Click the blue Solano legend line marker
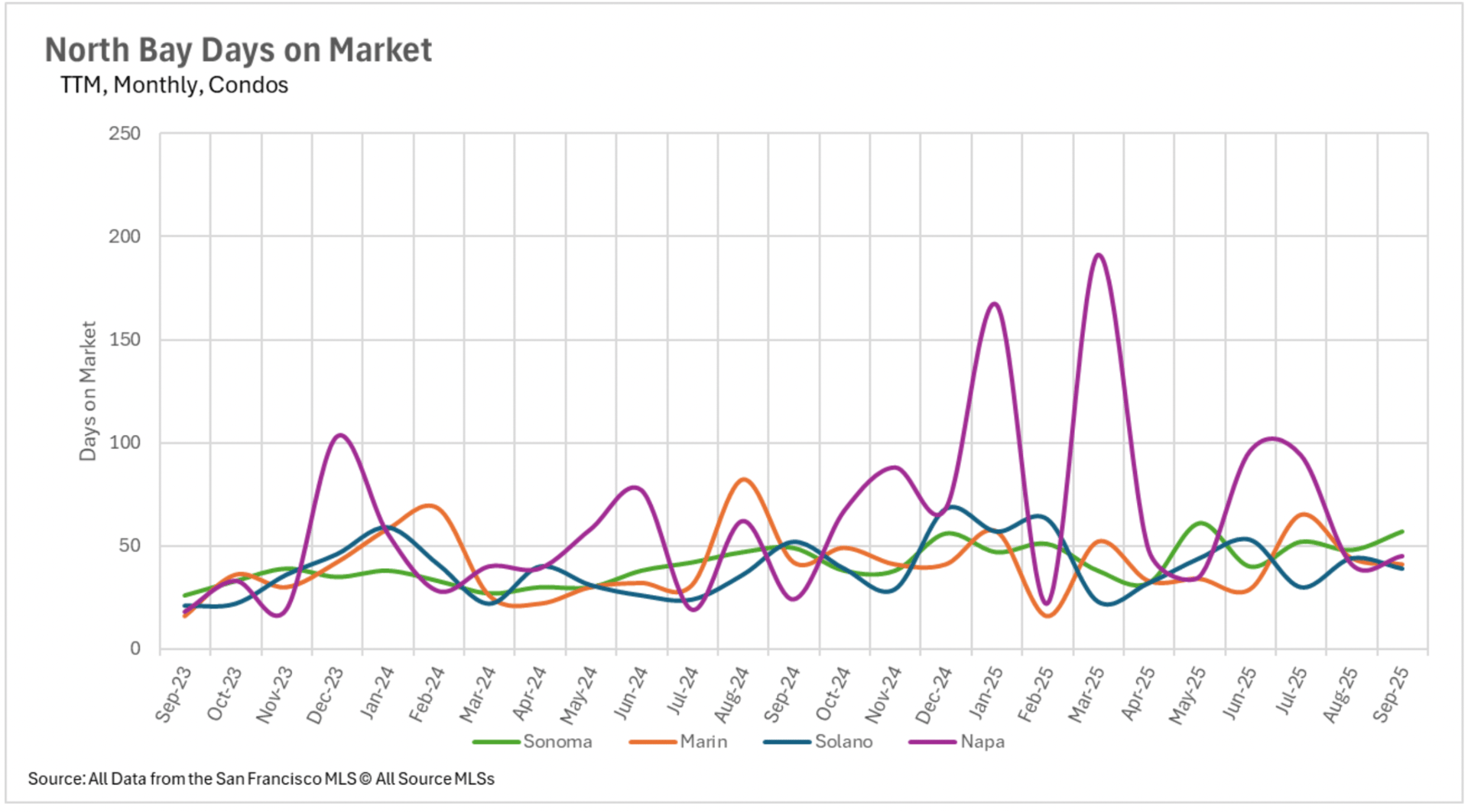Viewport: 1468px width, 812px height. (x=787, y=742)
